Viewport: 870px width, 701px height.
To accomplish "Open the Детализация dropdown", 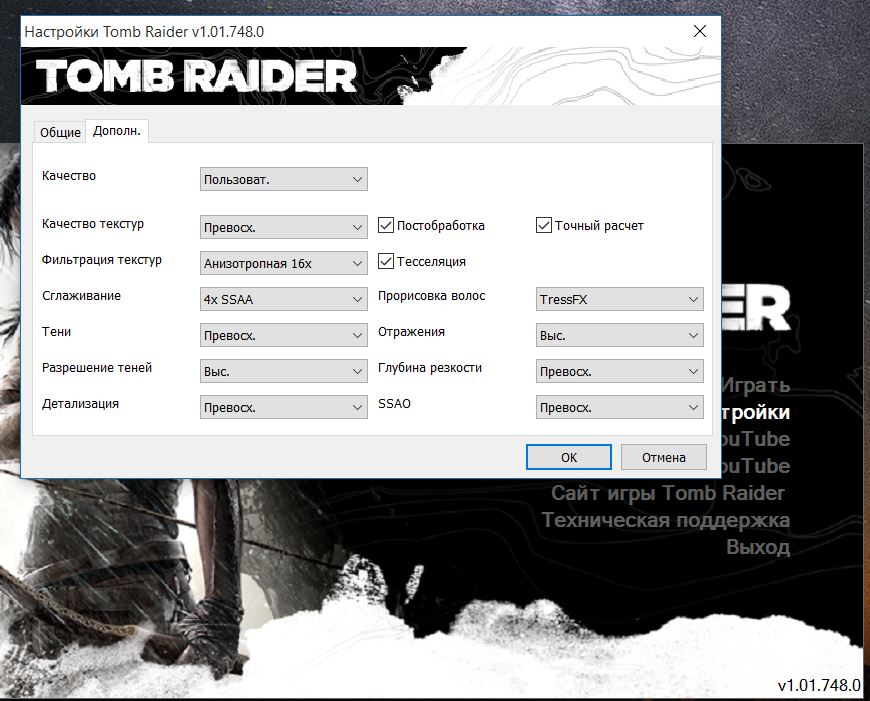I will 284,407.
